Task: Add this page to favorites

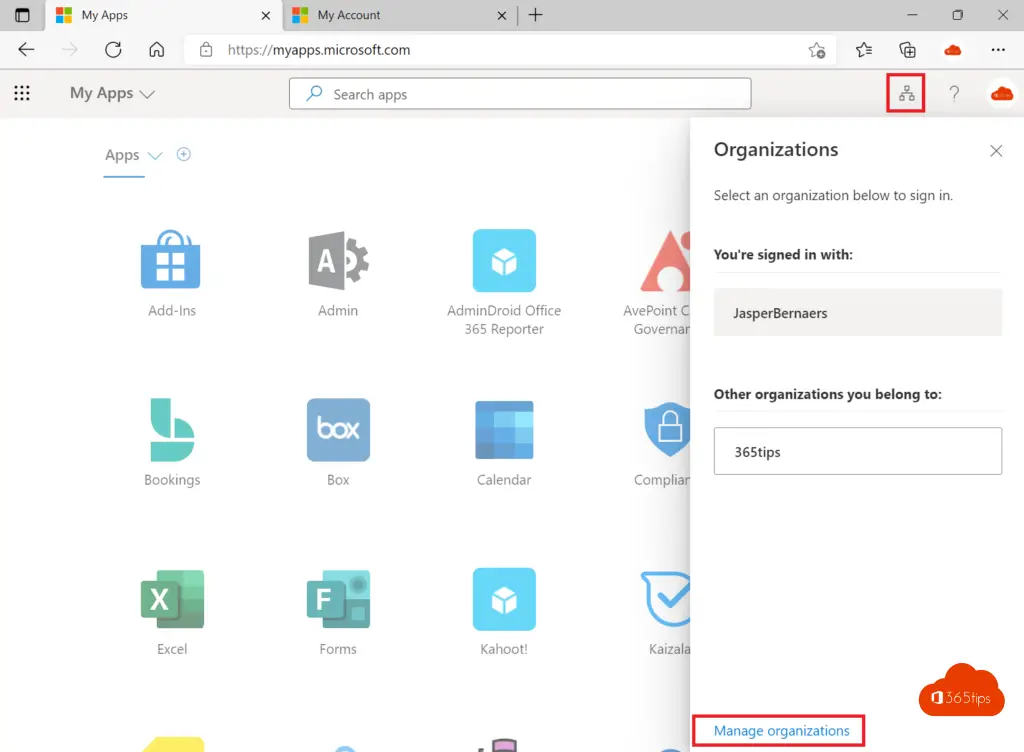Action: pyautogui.click(x=816, y=50)
